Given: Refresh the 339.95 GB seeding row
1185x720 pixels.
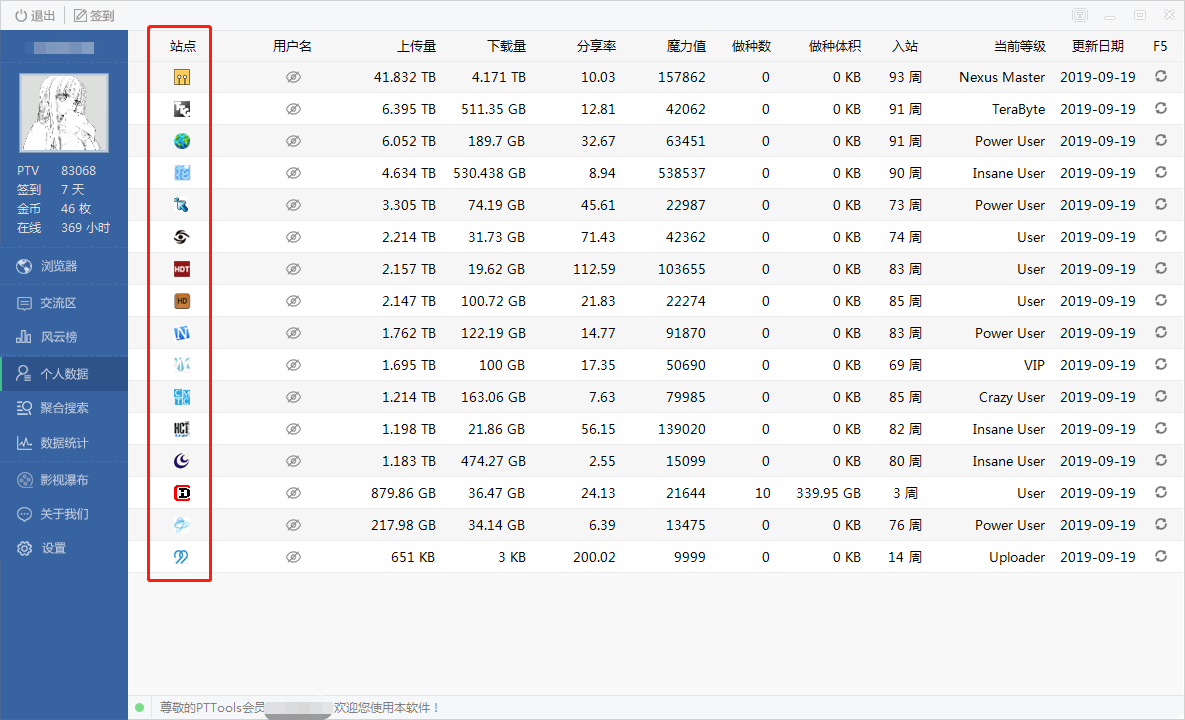Looking at the screenshot, I should [1161, 493].
